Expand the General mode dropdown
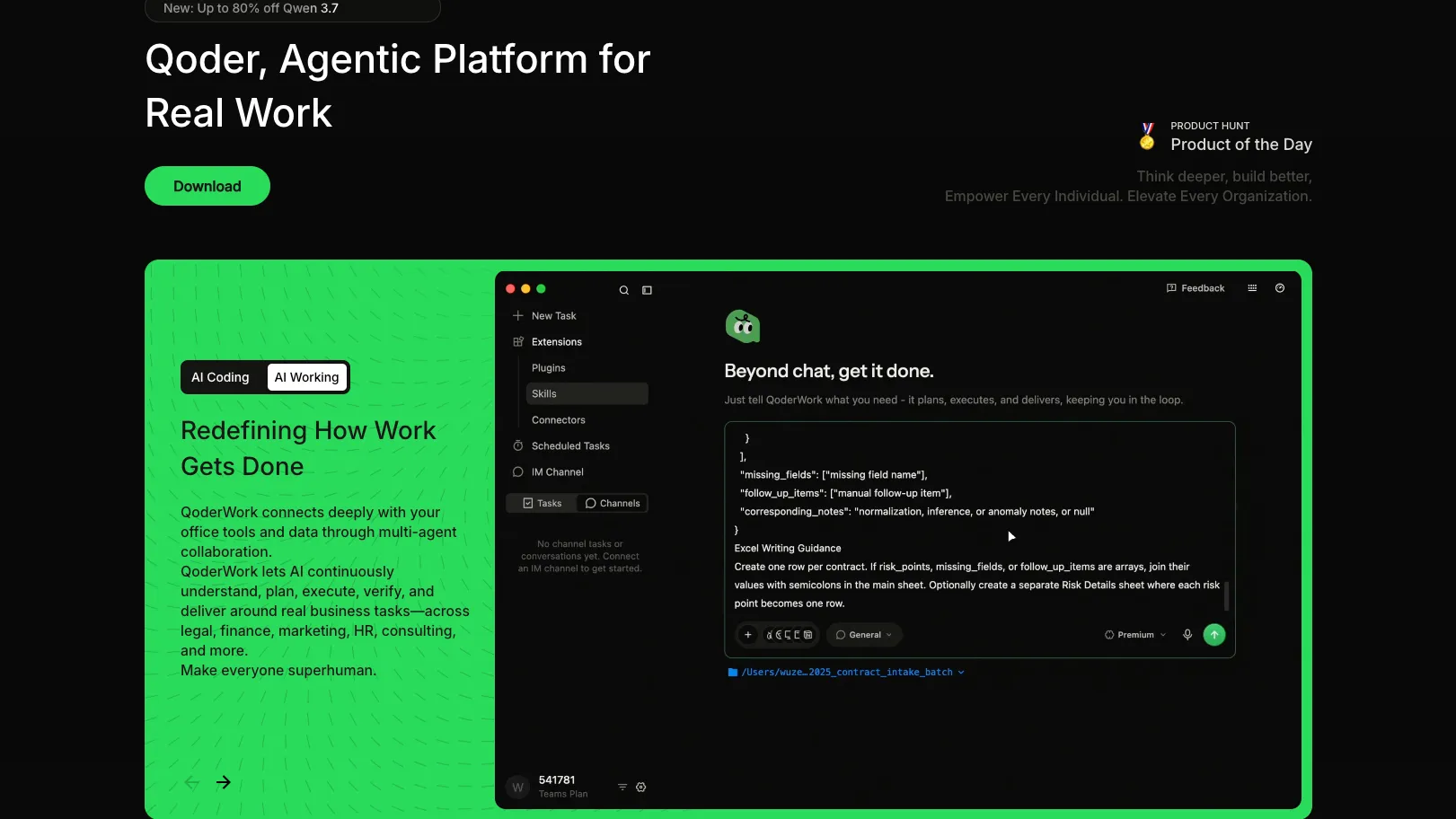This screenshot has height=819, width=1456. pyautogui.click(x=864, y=635)
